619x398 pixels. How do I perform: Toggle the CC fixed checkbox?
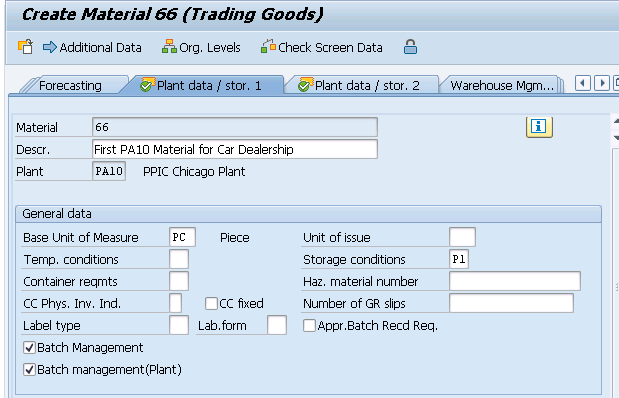click(211, 304)
